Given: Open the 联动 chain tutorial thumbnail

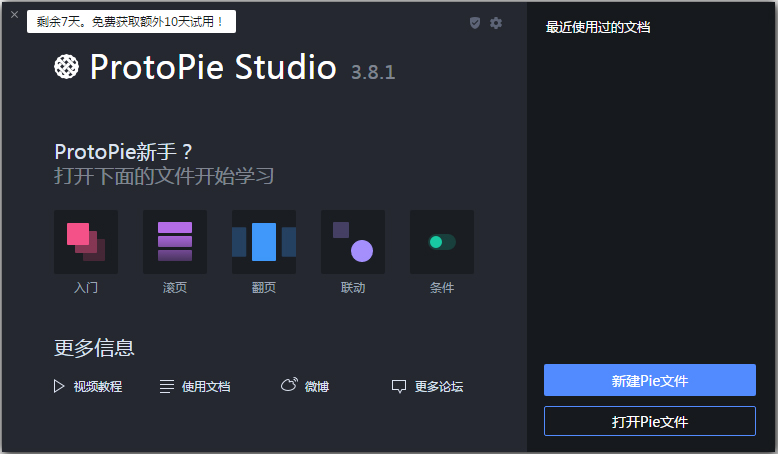Looking at the screenshot, I should click(353, 242).
